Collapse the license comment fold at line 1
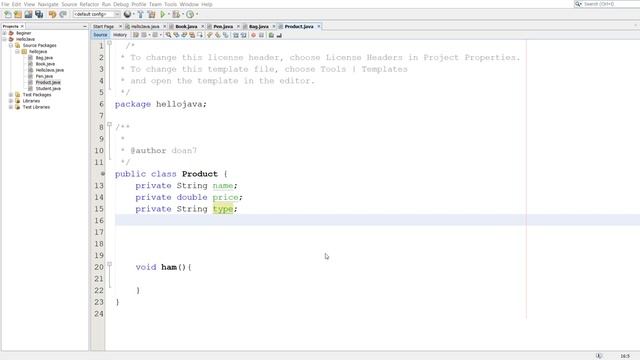Viewport: 640px width, 360px height. (x=109, y=43)
